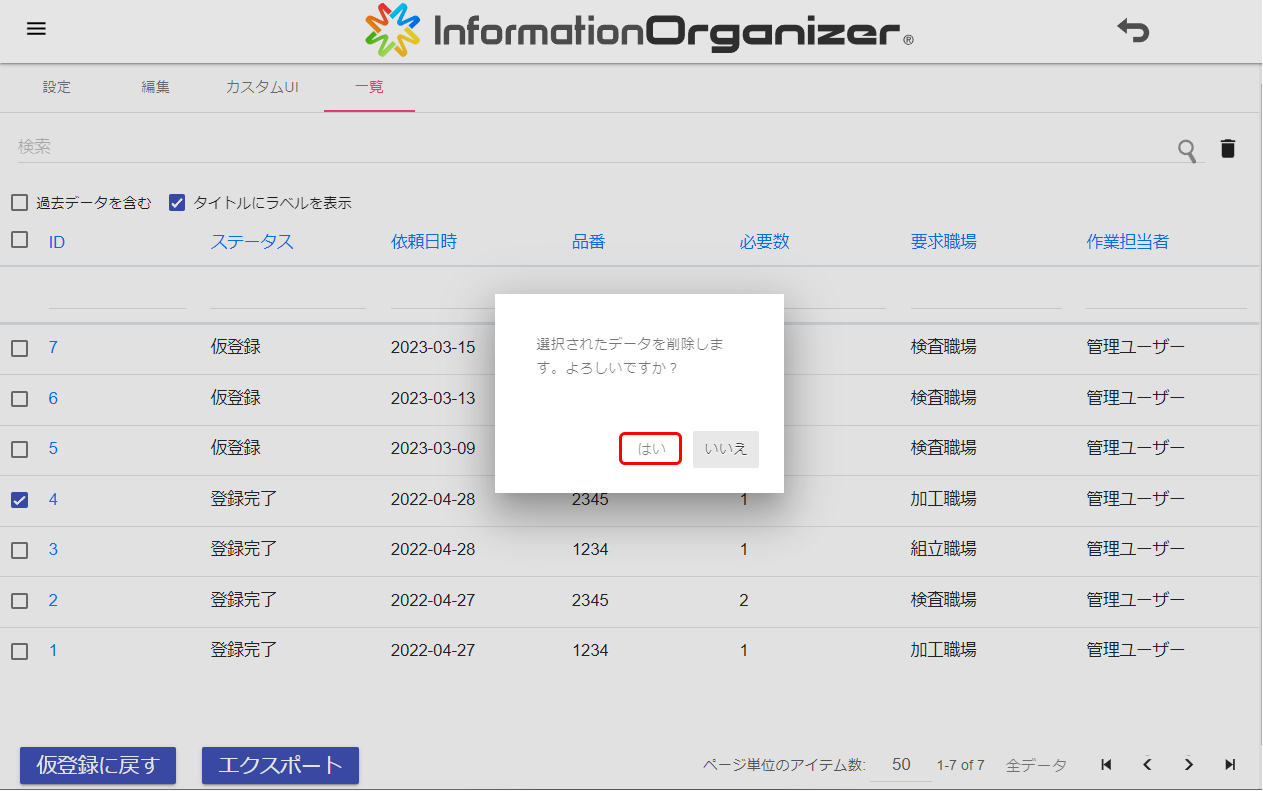Go to next page arrow
The height and width of the screenshot is (791, 1263).
(x=1189, y=765)
